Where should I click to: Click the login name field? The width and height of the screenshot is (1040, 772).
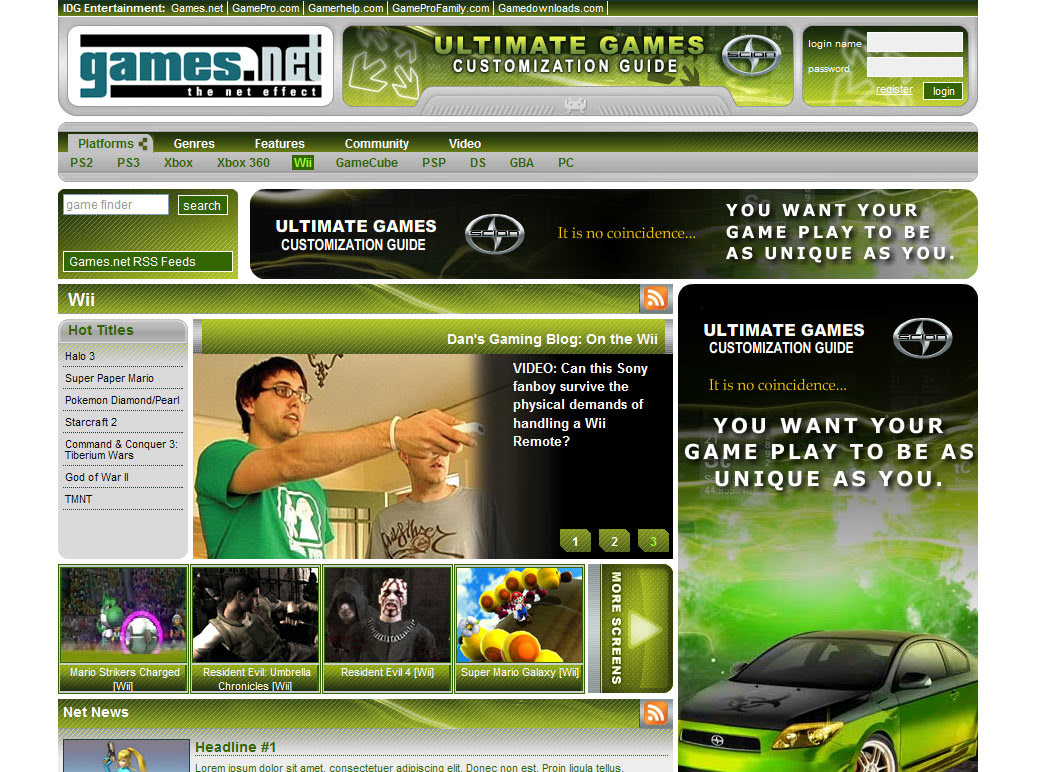point(915,42)
